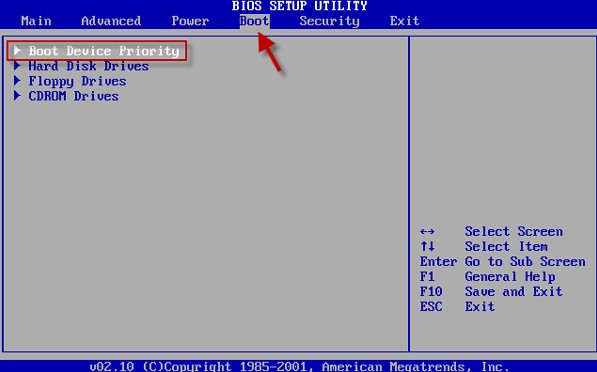Viewport: 597px width, 372px height.
Task: Open the Security tab
Action: point(329,21)
